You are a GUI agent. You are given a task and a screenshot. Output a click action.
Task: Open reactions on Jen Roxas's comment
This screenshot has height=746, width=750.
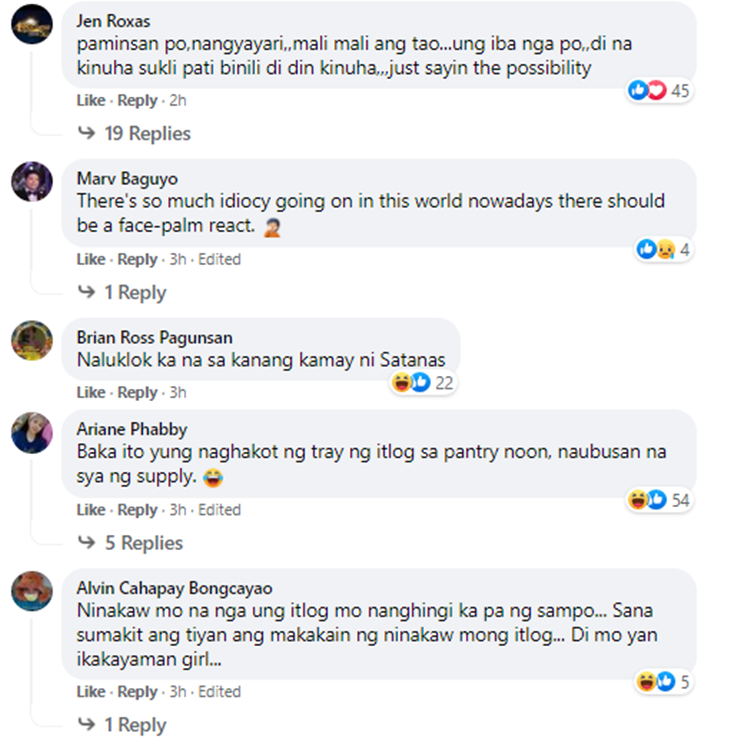(660, 90)
